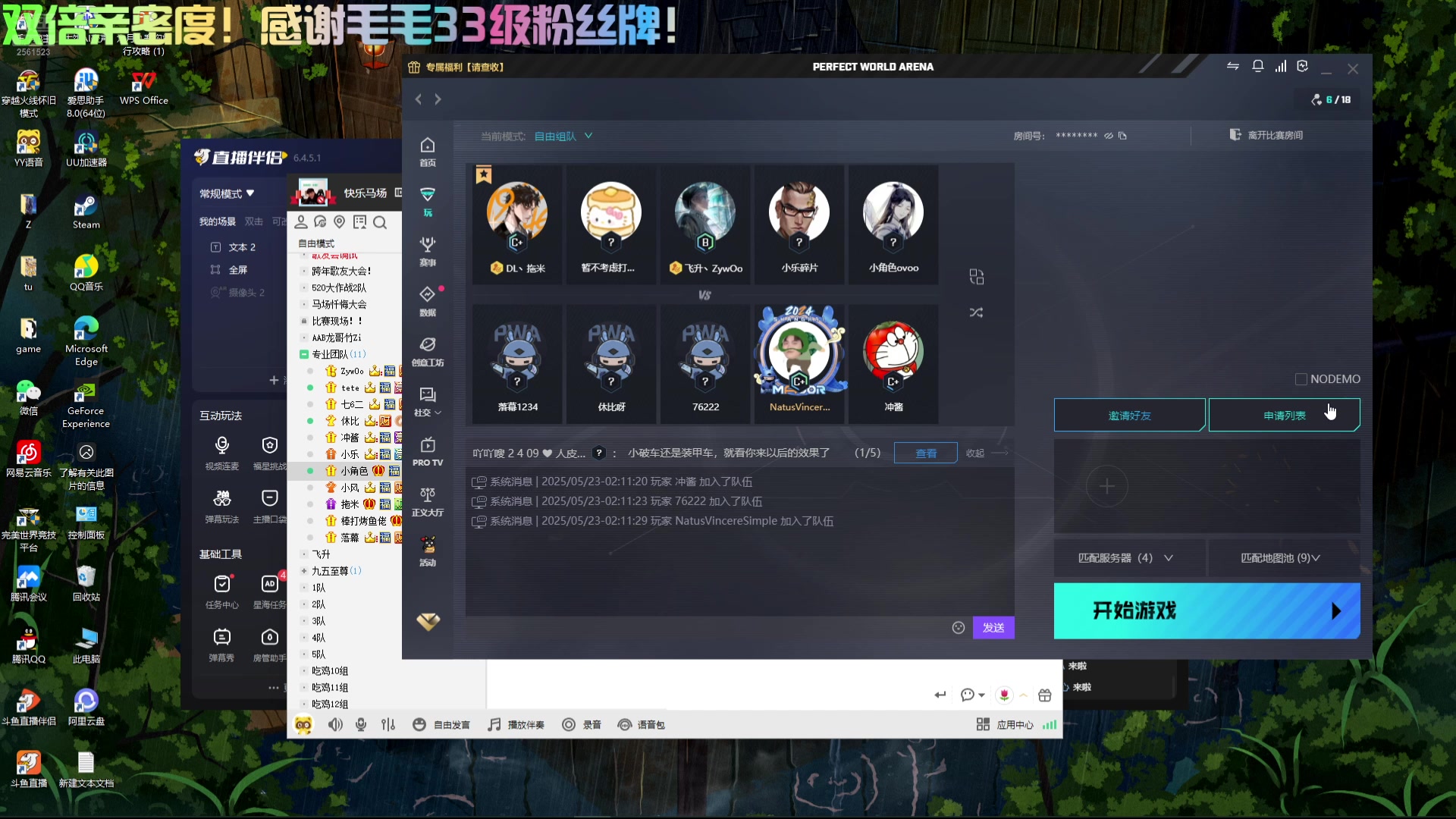Click the swap teams icon
The image size is (1456, 819).
tap(977, 277)
